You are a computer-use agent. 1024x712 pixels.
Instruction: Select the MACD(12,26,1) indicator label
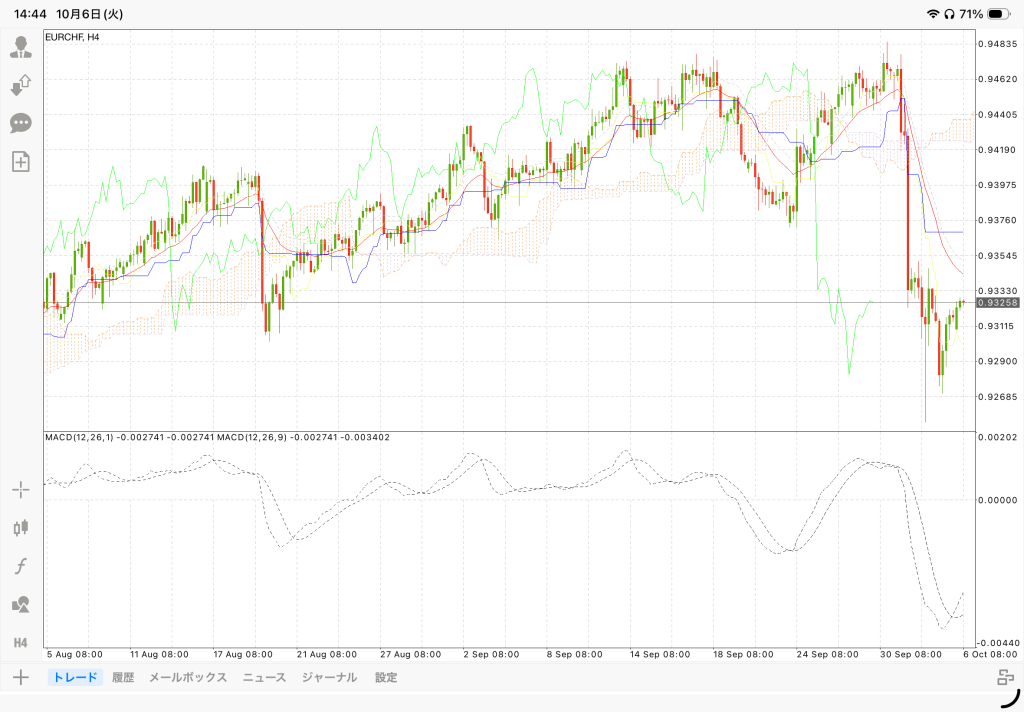click(80, 437)
